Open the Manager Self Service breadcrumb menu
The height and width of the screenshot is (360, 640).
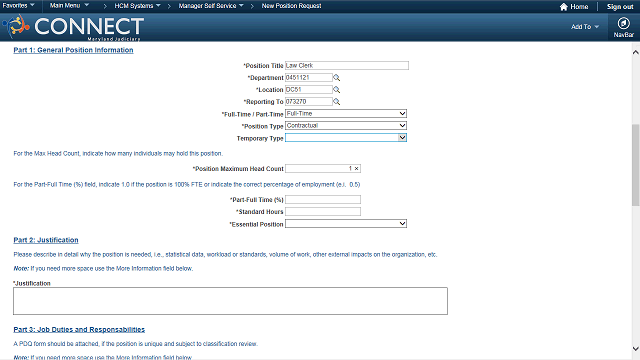point(211,6)
